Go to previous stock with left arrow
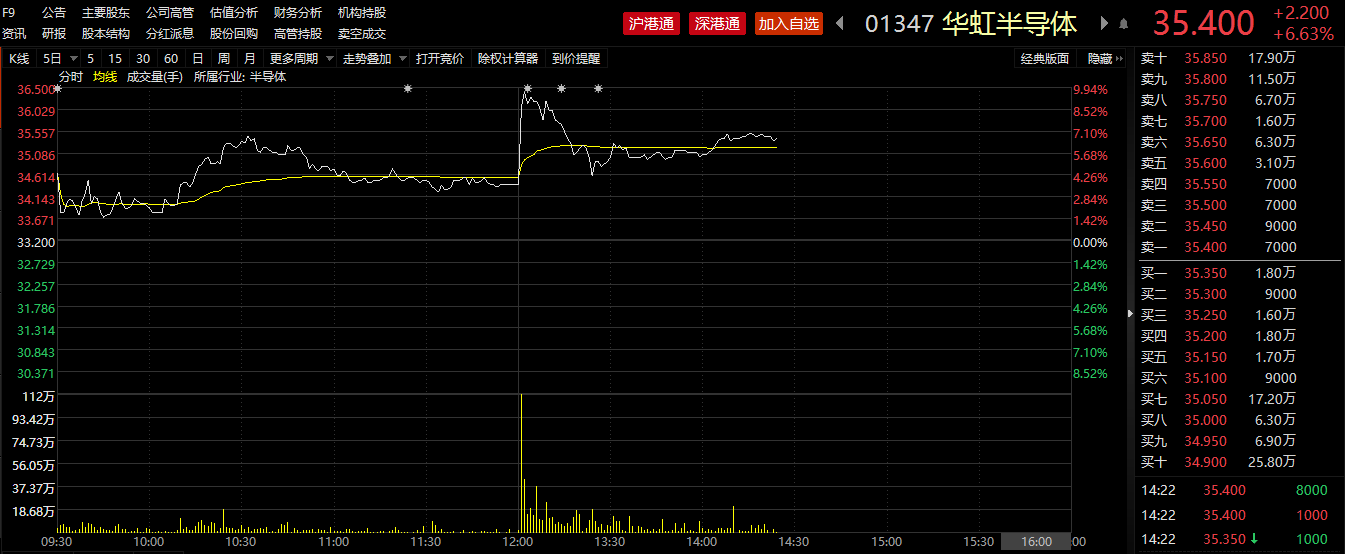The image size is (1345, 554). (840, 23)
